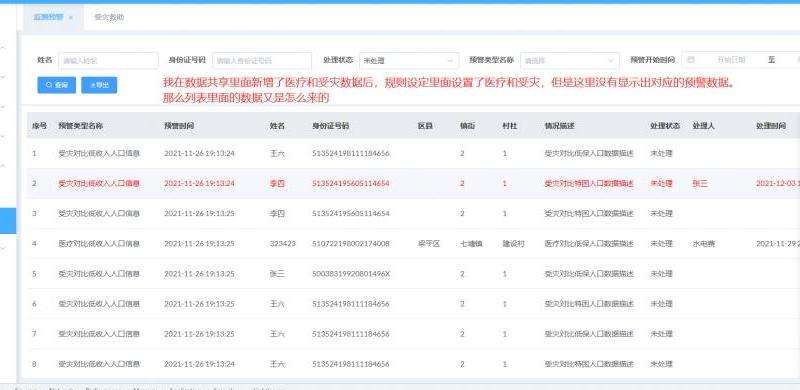
Task: Click the 未处理 status in row 1
Action: coord(661,153)
